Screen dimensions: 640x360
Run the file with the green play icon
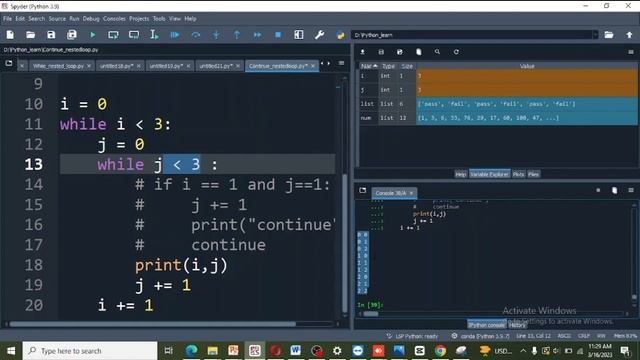point(93,35)
